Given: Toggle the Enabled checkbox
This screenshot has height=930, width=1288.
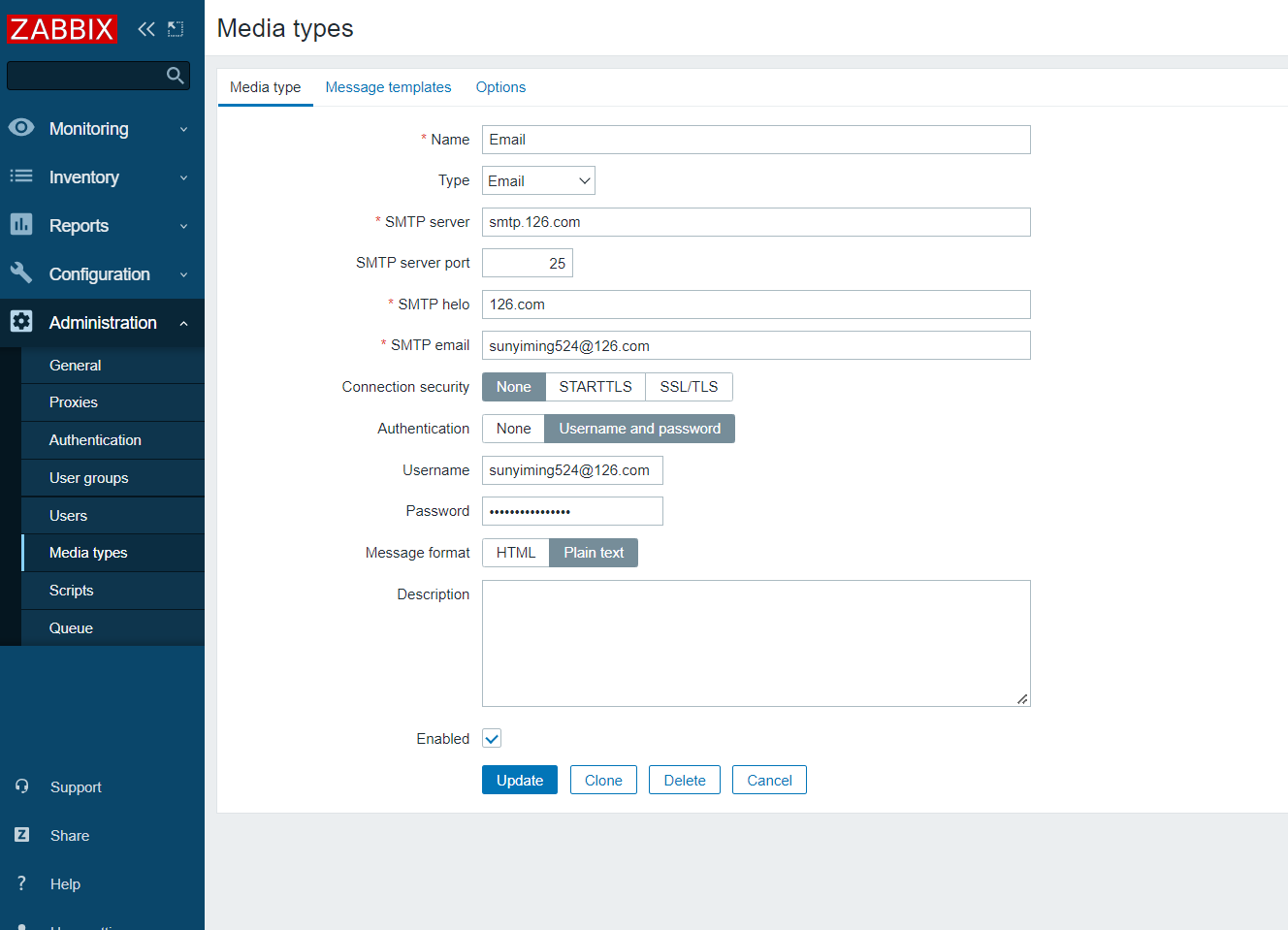Looking at the screenshot, I should 492,739.
